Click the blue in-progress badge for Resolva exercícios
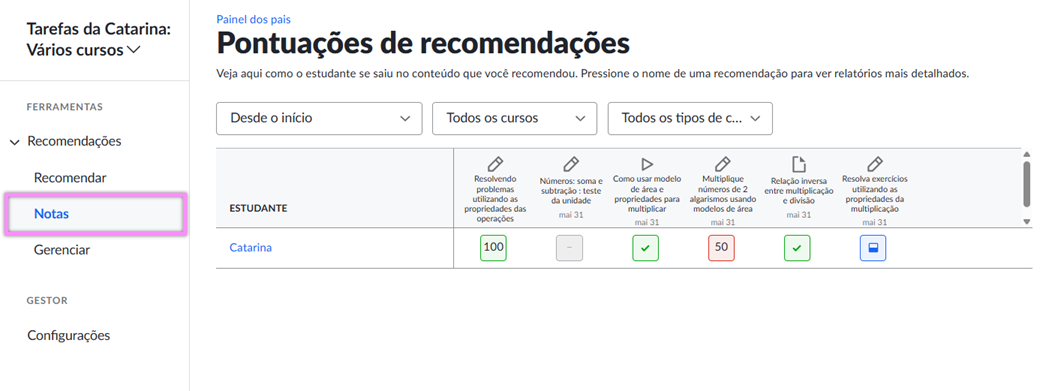1058x391 pixels. point(873,248)
